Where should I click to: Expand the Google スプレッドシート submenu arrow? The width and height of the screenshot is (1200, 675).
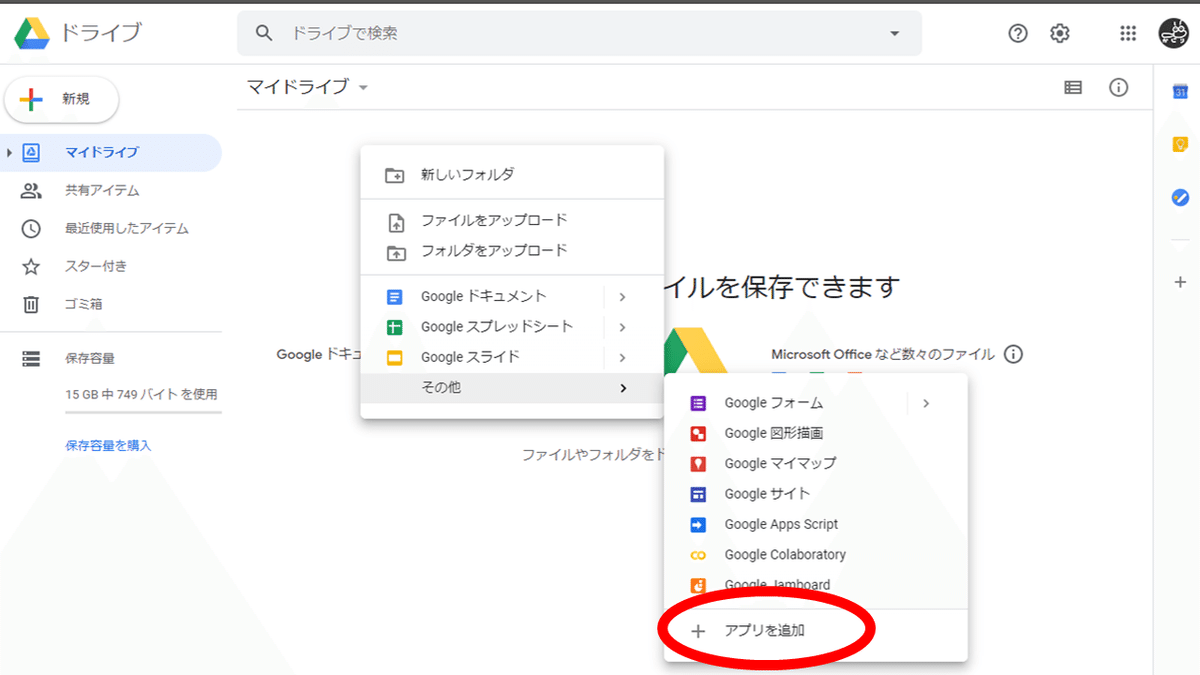click(x=622, y=327)
